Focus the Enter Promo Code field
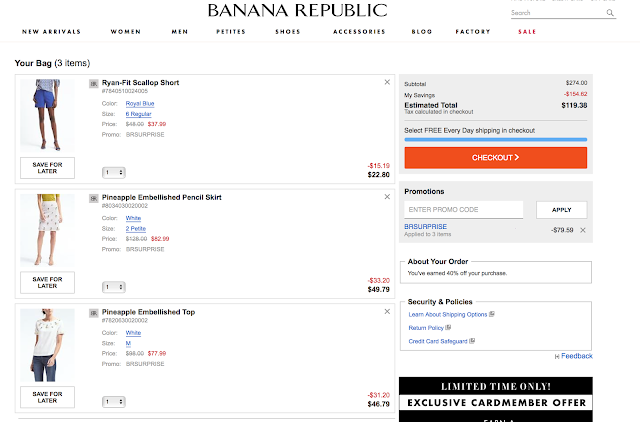The image size is (640, 422). click(x=464, y=209)
